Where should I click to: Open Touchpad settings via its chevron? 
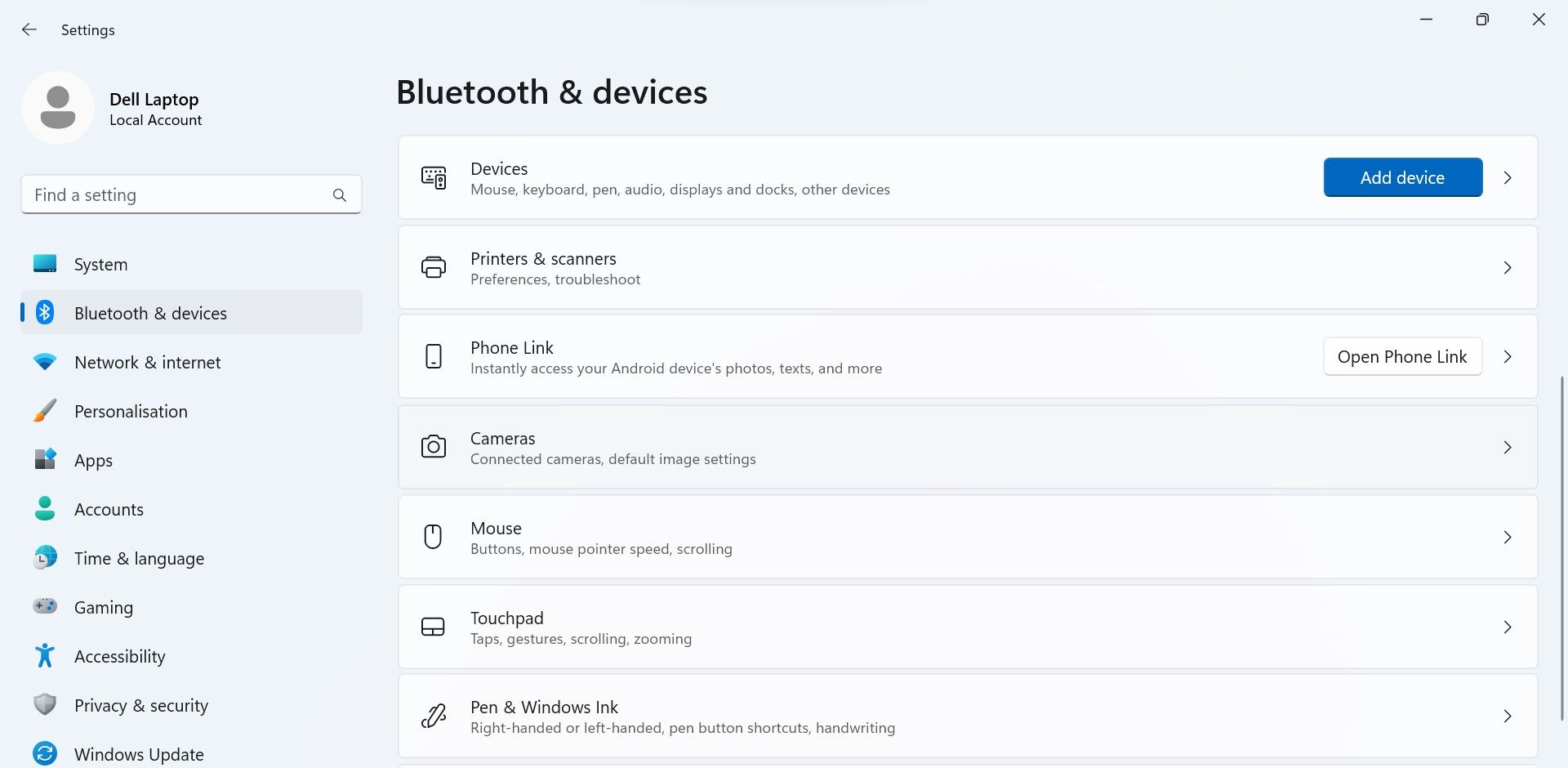(x=1508, y=627)
